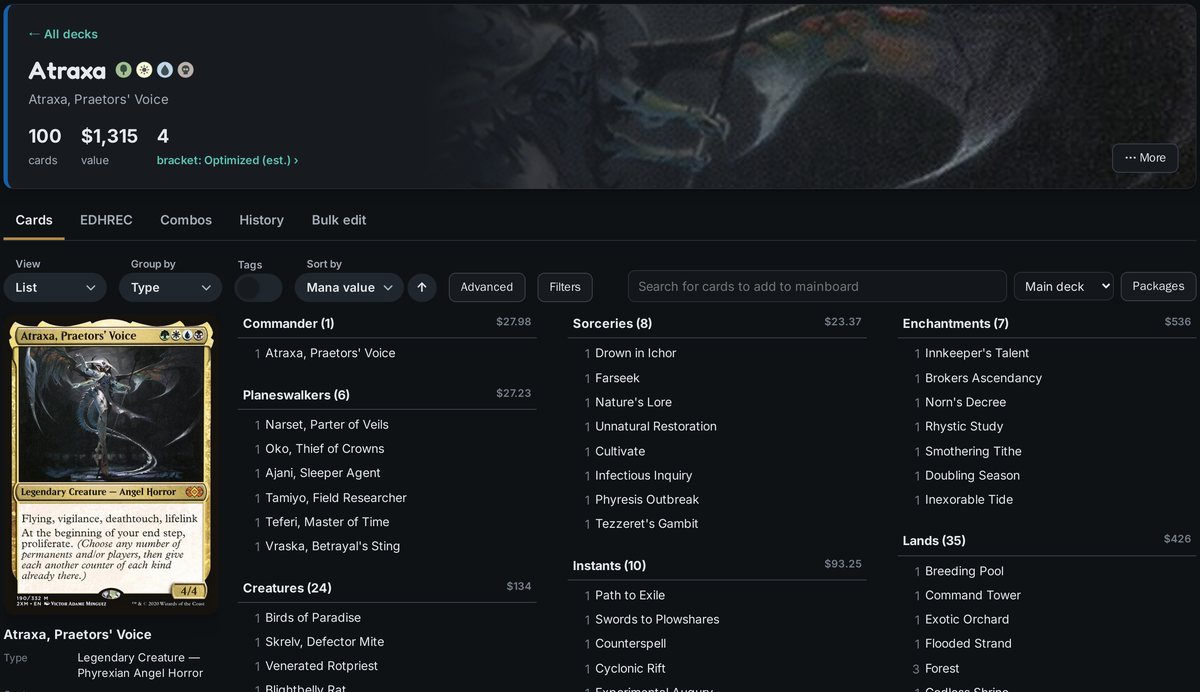Click the Atraxa, Praetors' Voice card image

[110, 465]
